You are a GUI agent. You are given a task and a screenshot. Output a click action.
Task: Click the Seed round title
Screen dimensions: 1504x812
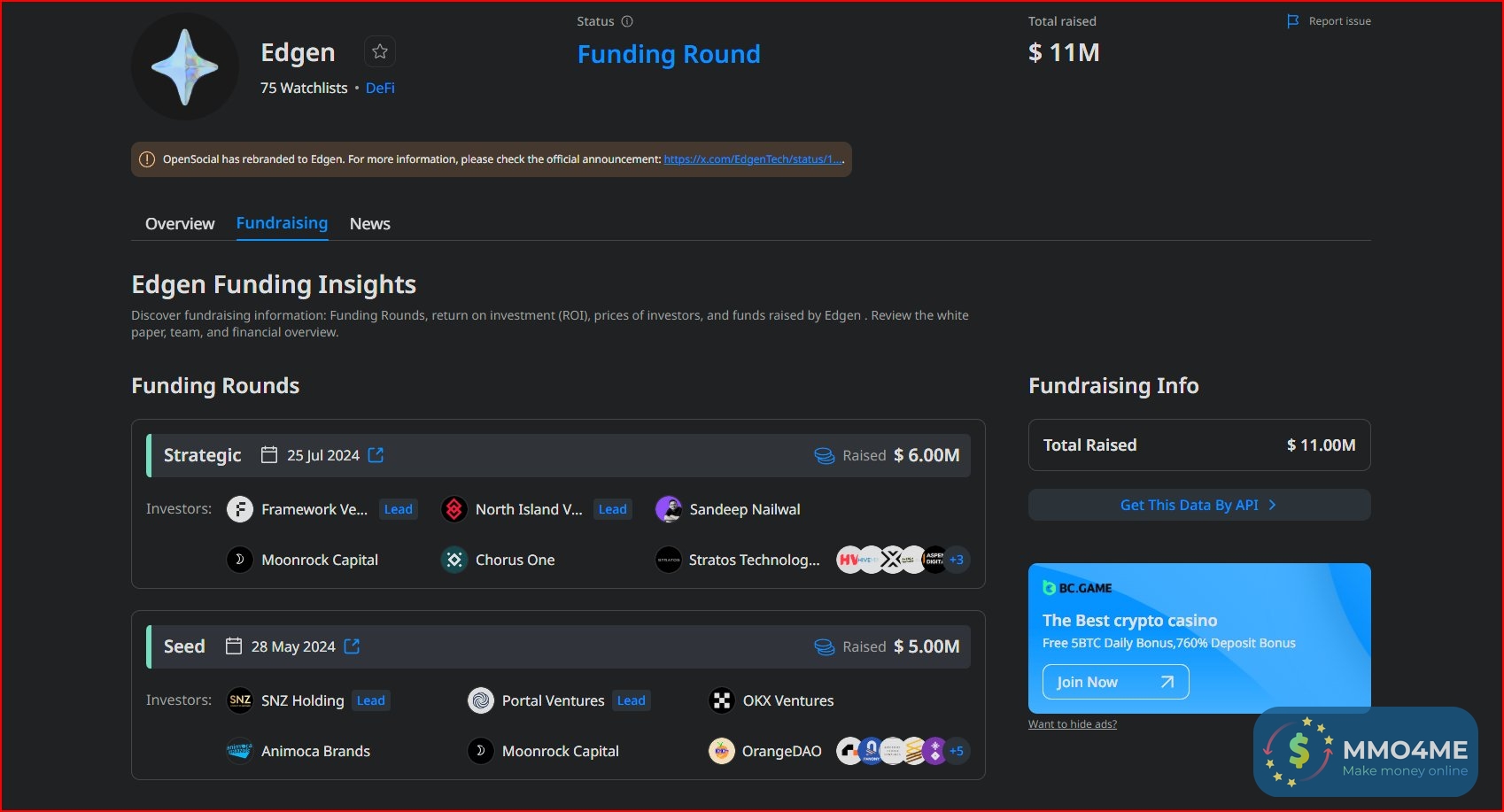tap(184, 646)
